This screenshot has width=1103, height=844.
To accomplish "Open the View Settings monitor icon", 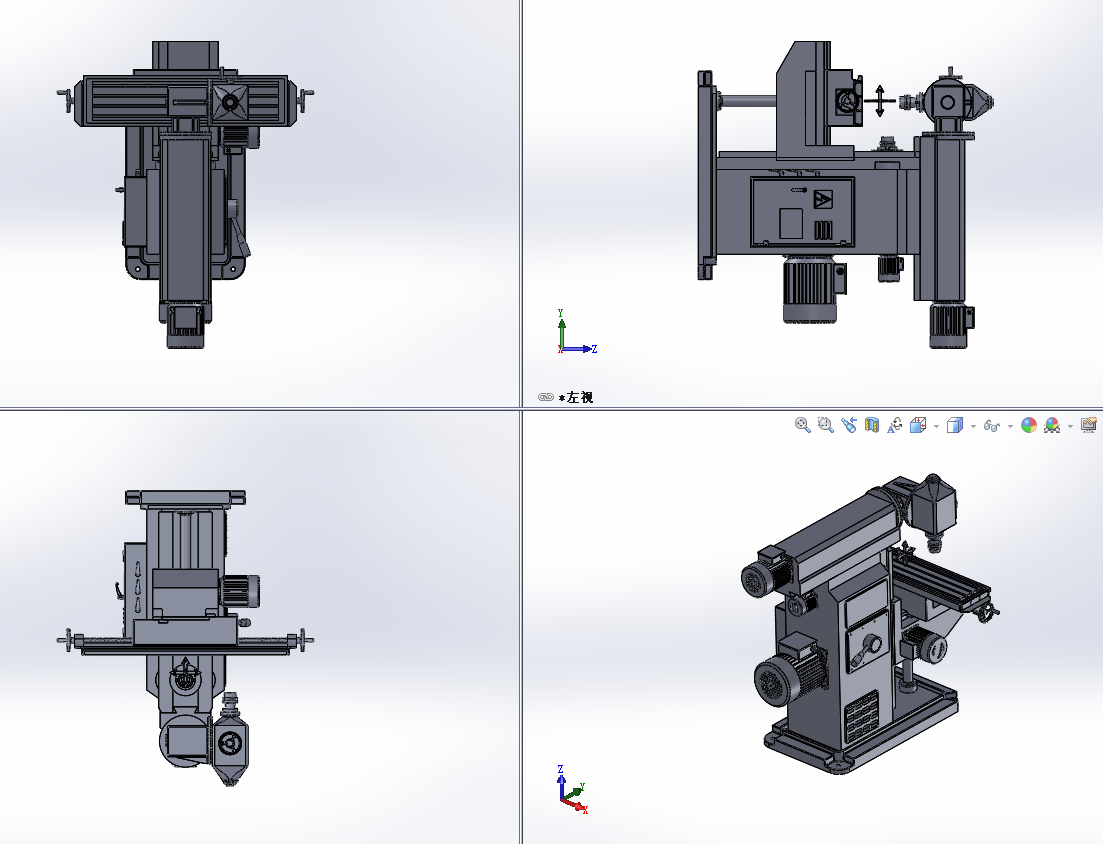I will pyautogui.click(x=1089, y=425).
